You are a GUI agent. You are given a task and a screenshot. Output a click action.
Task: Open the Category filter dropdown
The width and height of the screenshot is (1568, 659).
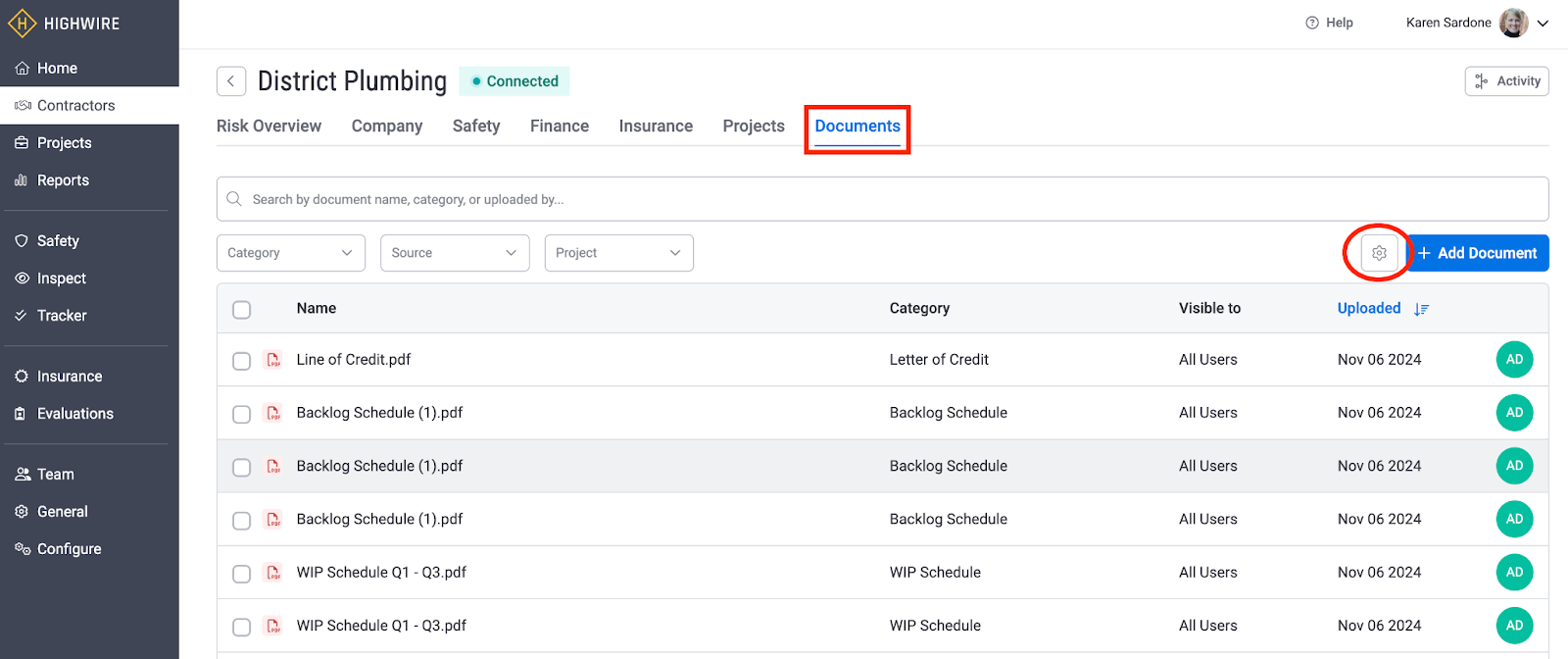(291, 253)
